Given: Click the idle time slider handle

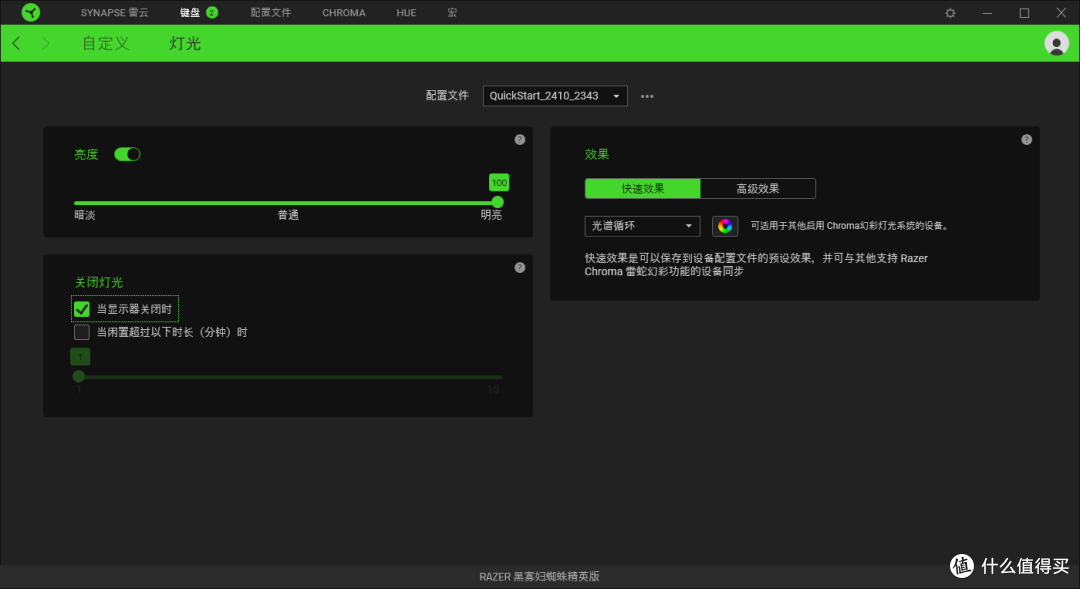Looking at the screenshot, I should point(79,376).
